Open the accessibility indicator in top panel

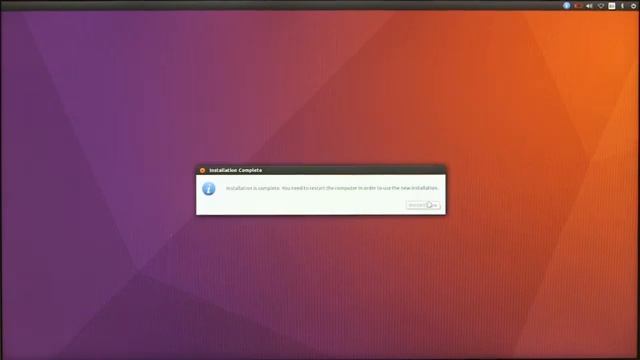pos(567,6)
